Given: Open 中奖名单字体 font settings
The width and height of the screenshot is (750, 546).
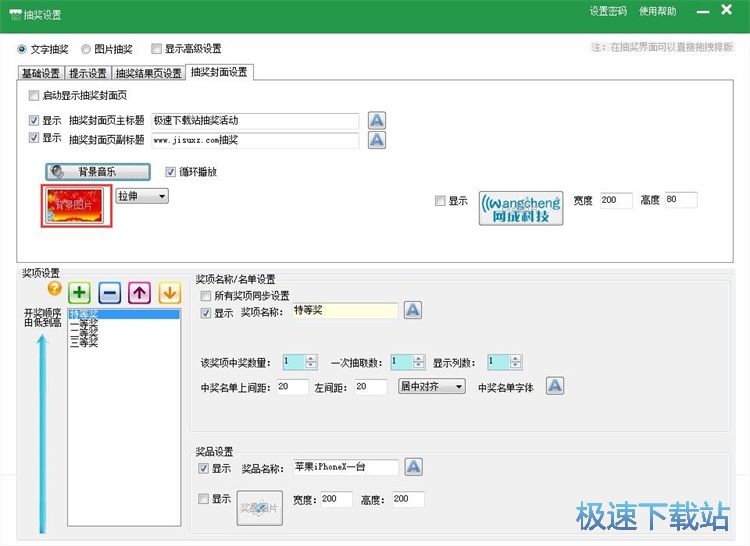Looking at the screenshot, I should coord(555,386).
